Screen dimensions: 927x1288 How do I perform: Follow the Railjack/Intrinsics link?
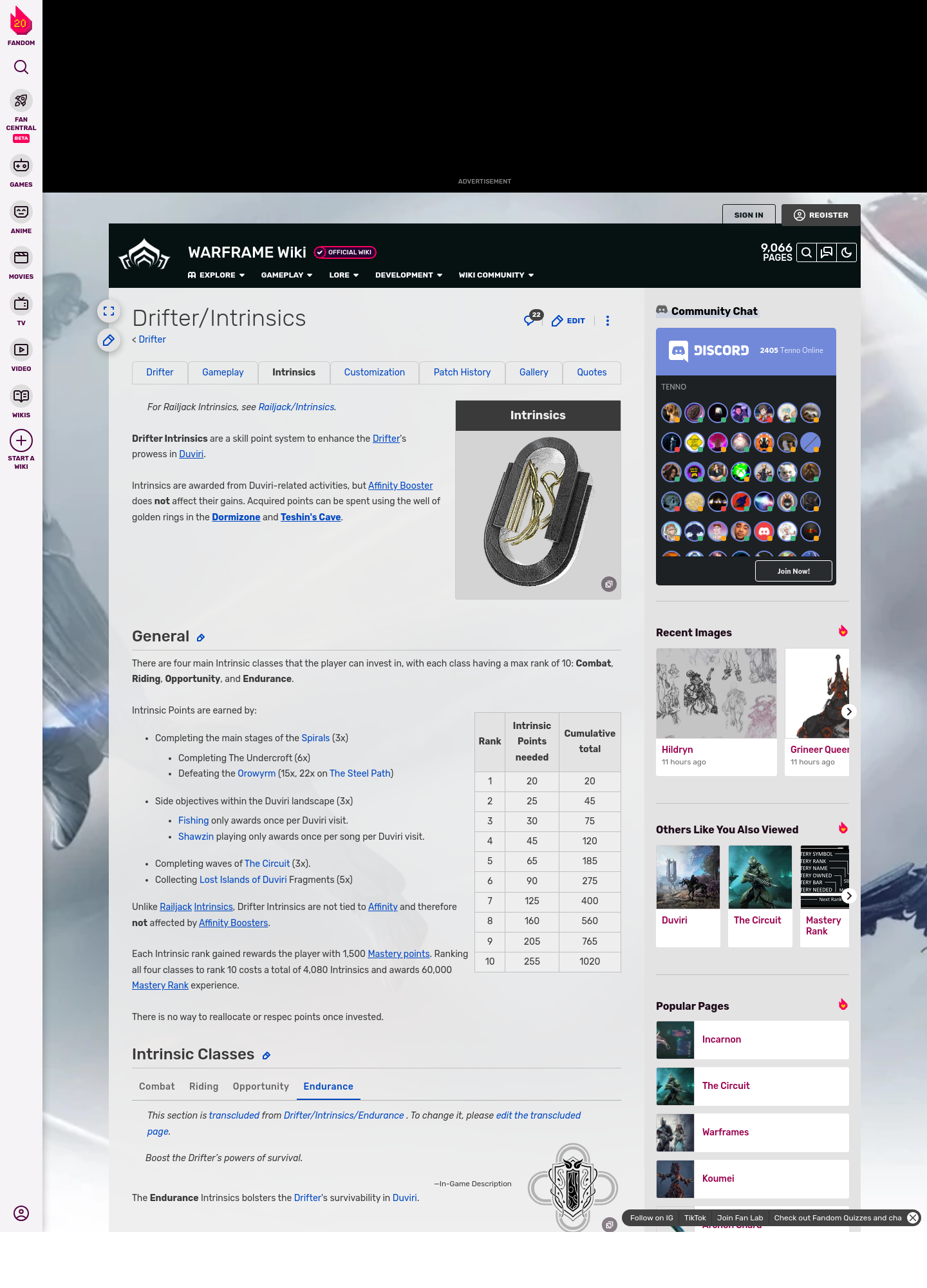pyautogui.click(x=296, y=407)
